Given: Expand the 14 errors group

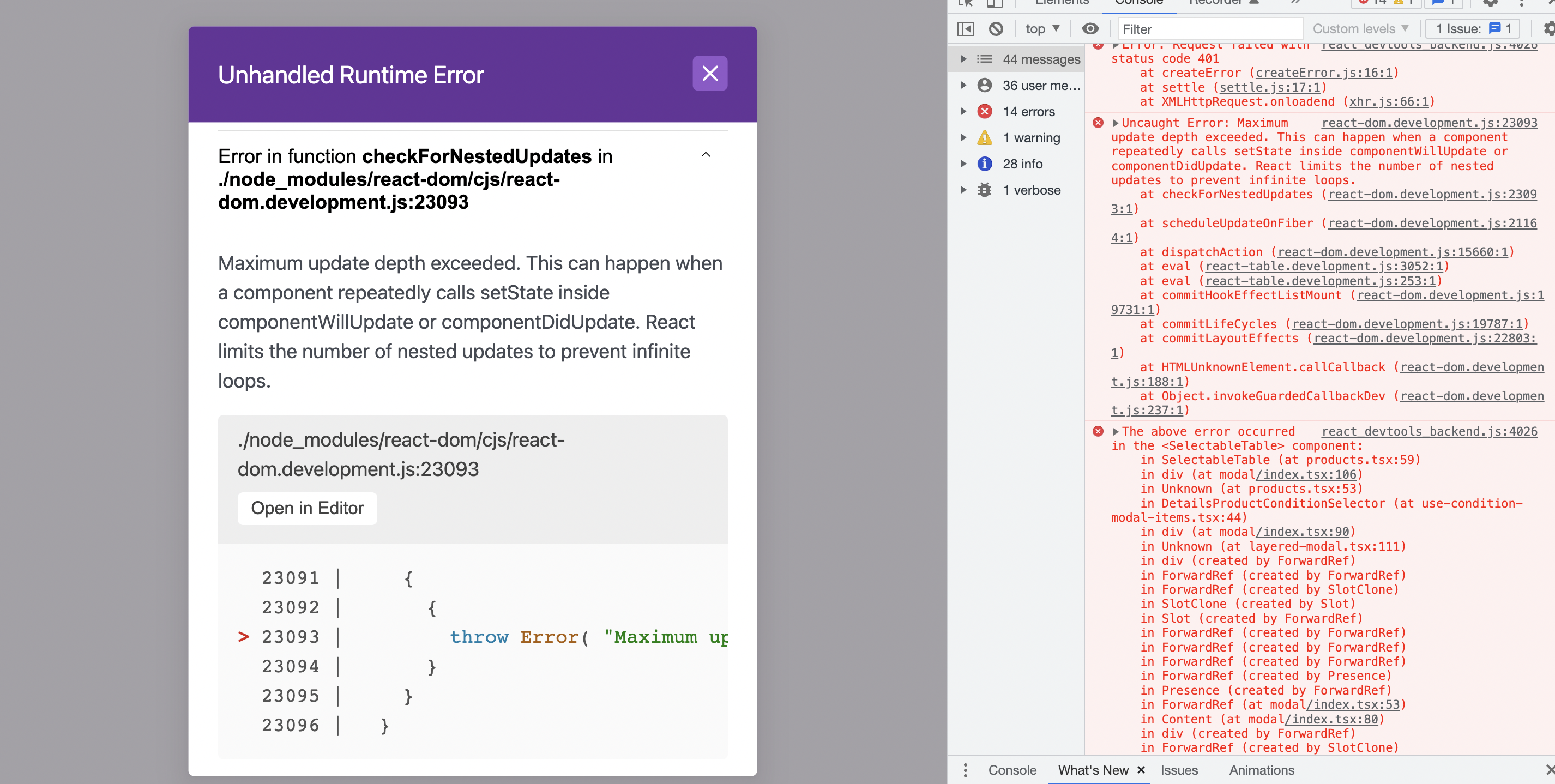Looking at the screenshot, I should coord(963,112).
